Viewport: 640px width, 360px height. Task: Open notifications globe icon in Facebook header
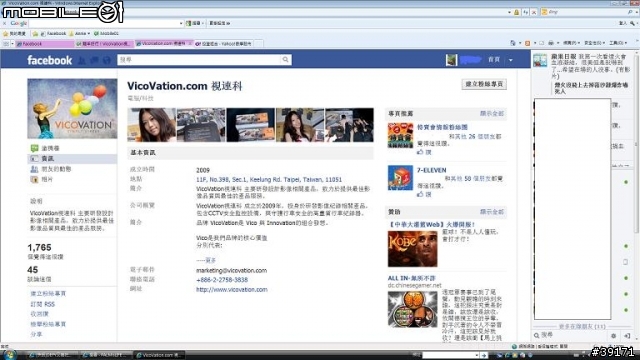107,60
